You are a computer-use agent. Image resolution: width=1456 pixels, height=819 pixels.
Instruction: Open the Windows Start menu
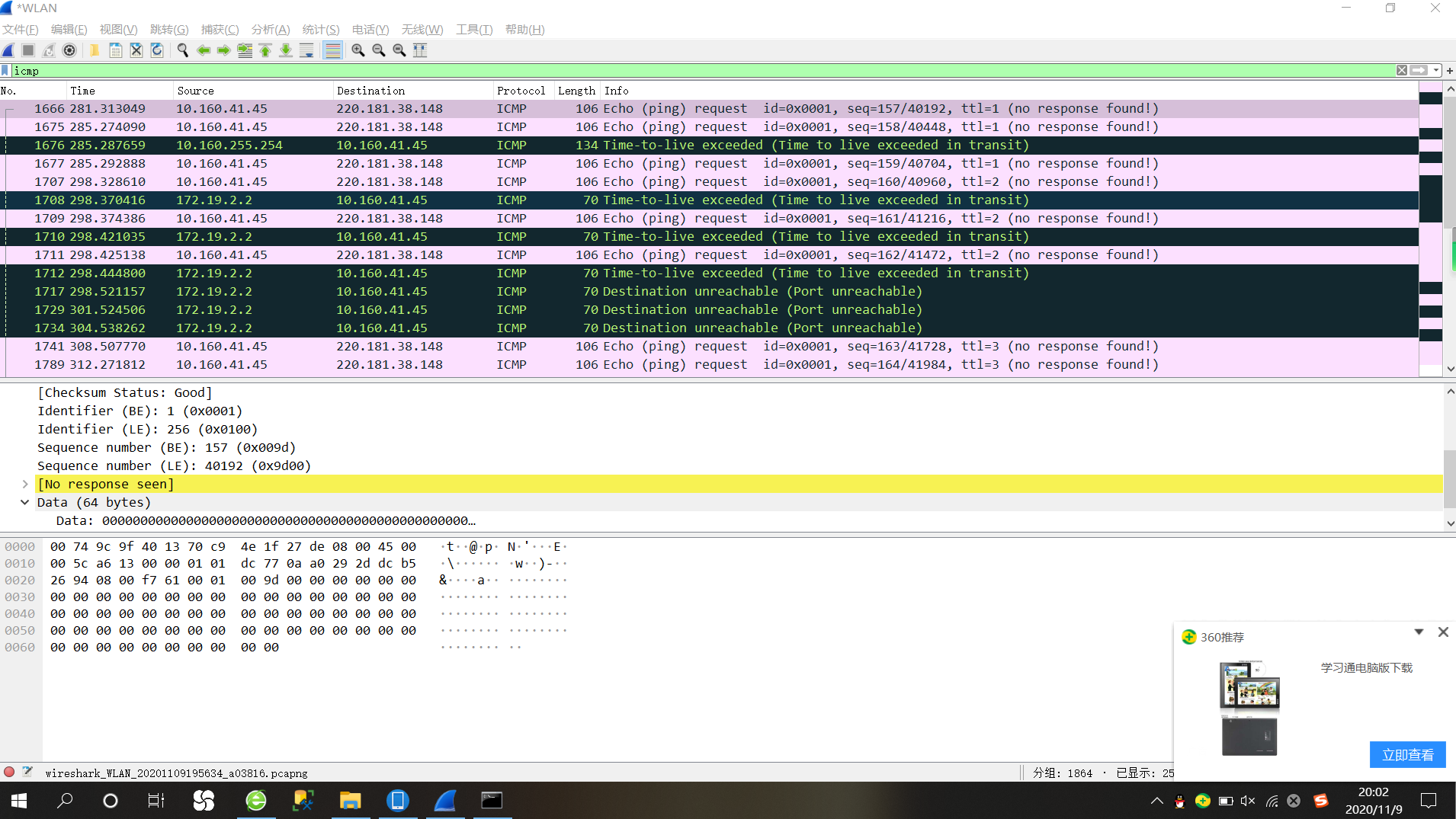point(19,801)
